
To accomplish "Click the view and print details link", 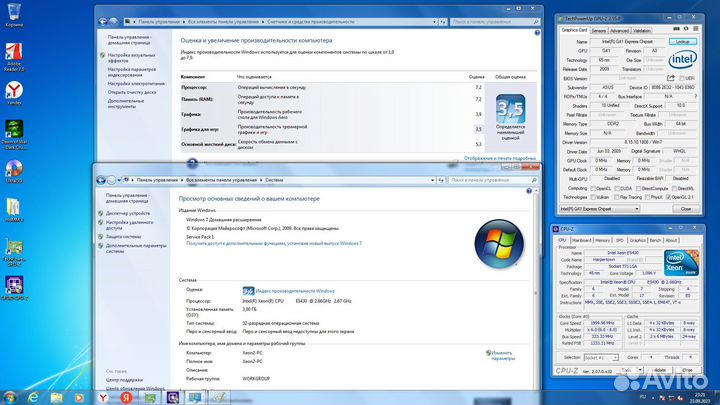I will (500, 158).
